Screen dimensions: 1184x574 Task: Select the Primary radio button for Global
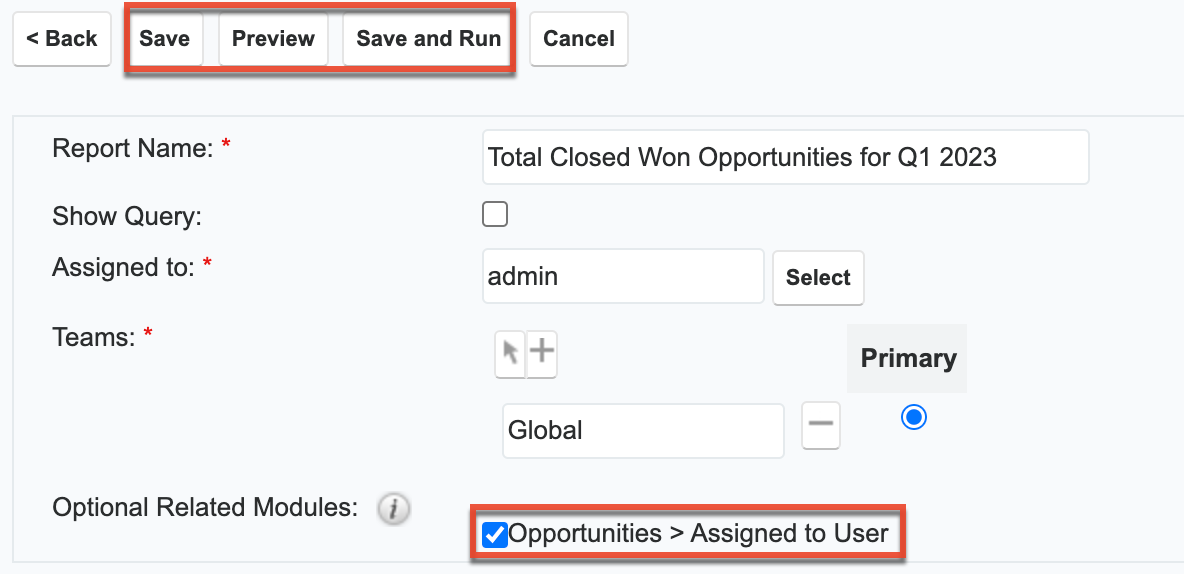[x=913, y=417]
